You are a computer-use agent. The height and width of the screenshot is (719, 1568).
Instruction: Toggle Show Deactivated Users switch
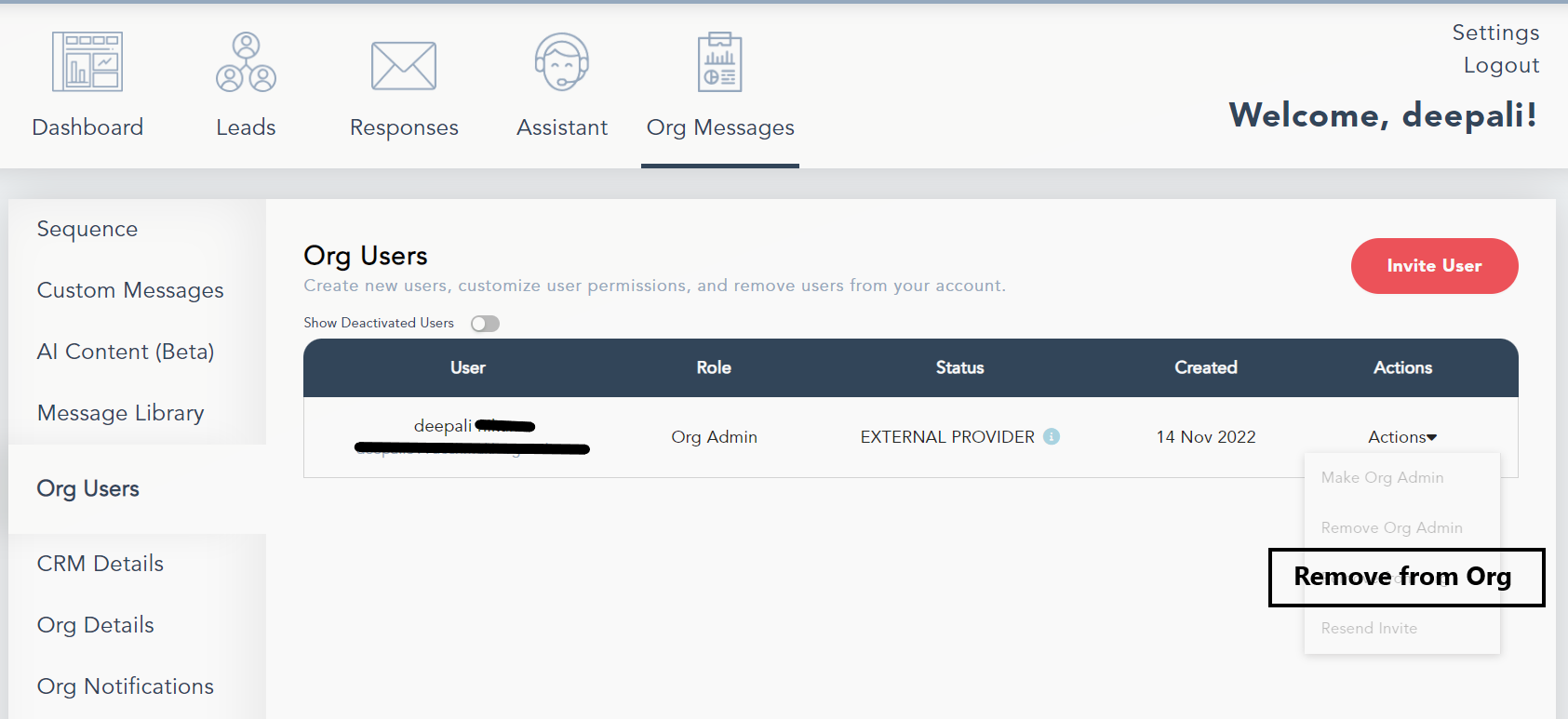[x=485, y=324]
